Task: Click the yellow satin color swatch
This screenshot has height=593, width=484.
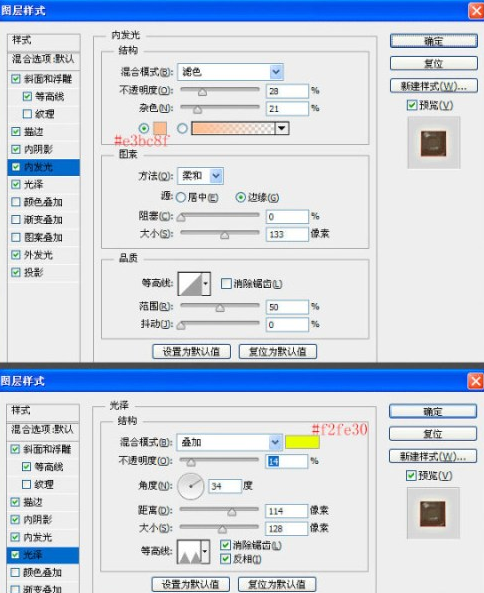Action: pos(302,442)
